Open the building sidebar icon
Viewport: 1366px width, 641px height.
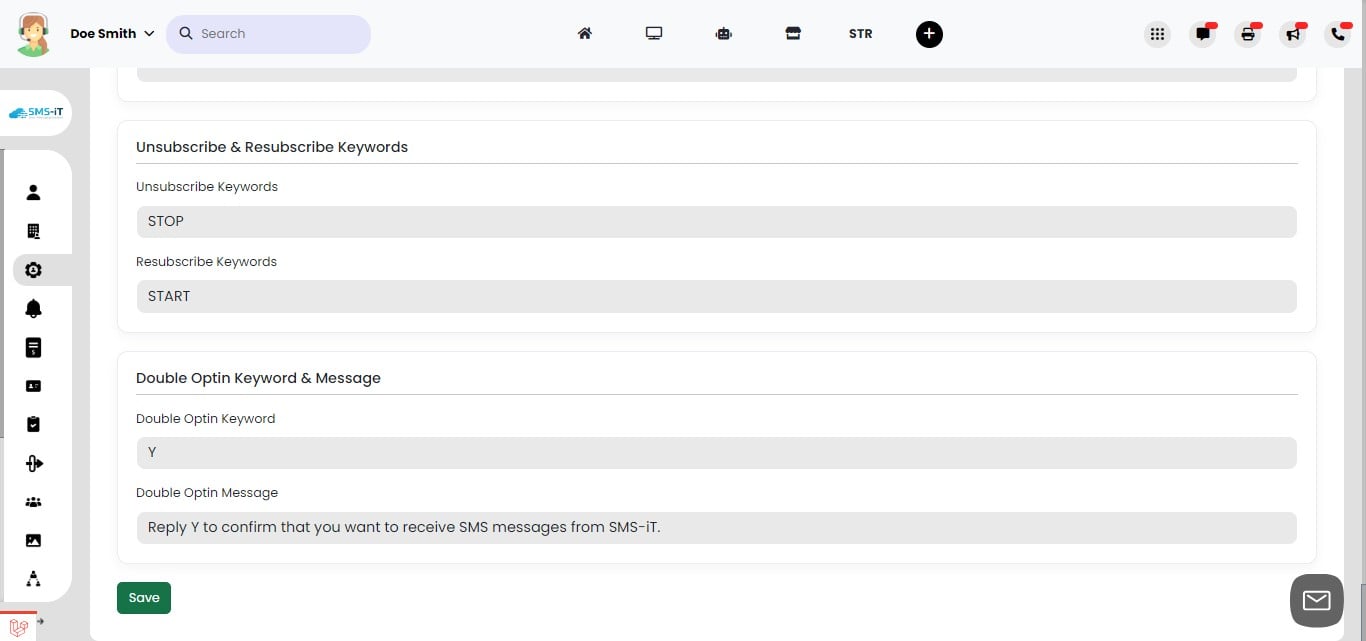point(33,231)
